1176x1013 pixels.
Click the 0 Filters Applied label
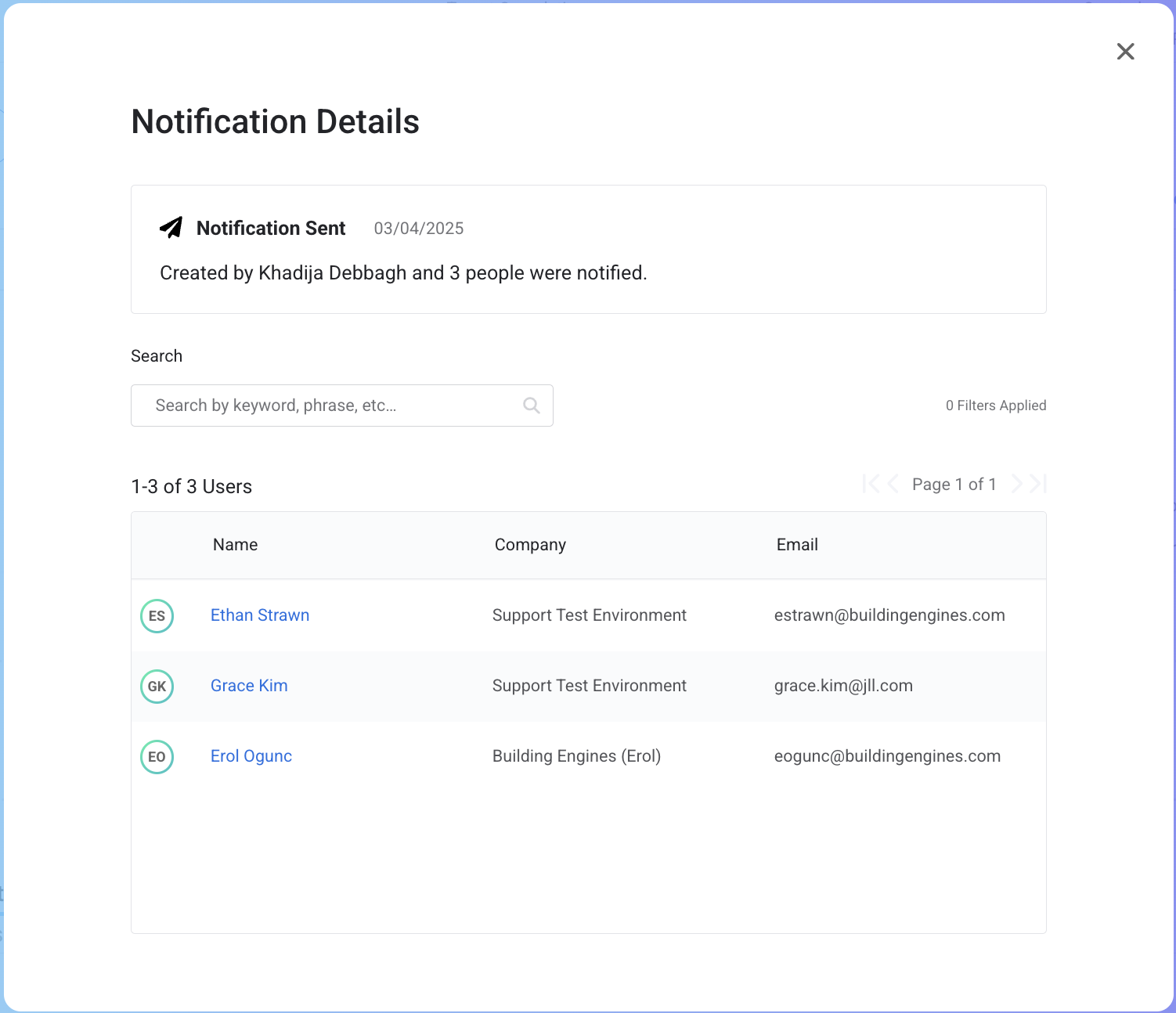pos(995,406)
